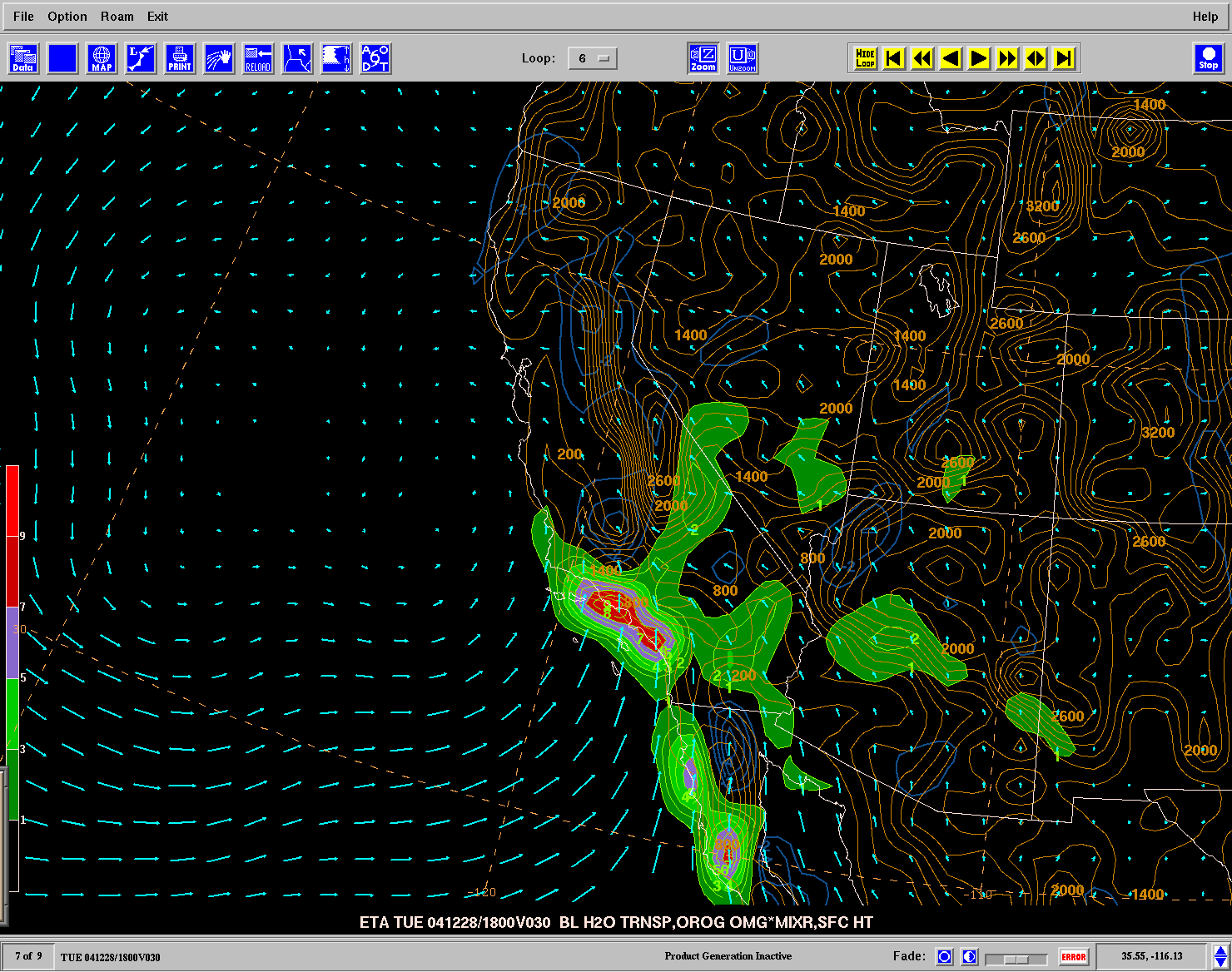The width and height of the screenshot is (1232, 972).
Task: Click the PRINT toolbar icon
Action: (x=180, y=58)
